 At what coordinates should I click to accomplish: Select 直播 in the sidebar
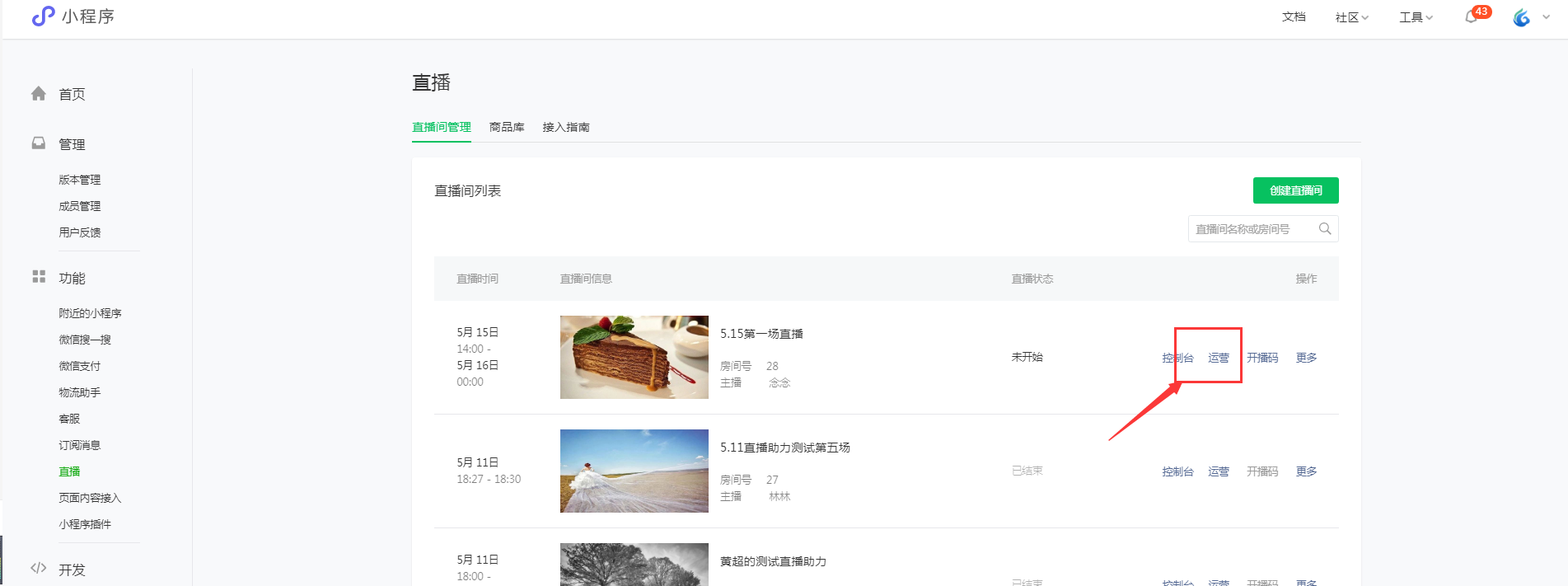69,471
